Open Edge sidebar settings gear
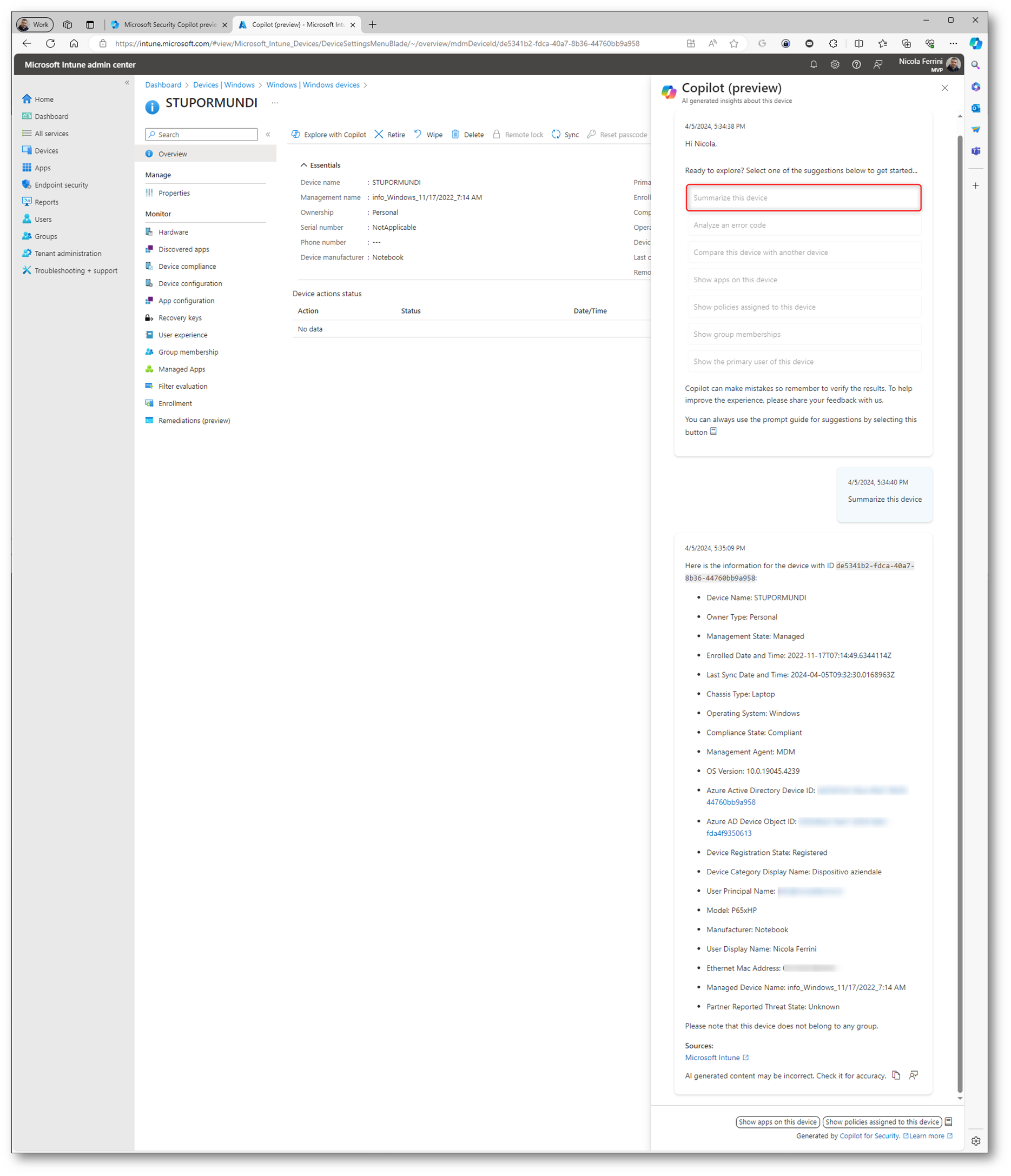Image resolution: width=1011 pixels, height=1176 pixels. coord(975,1141)
